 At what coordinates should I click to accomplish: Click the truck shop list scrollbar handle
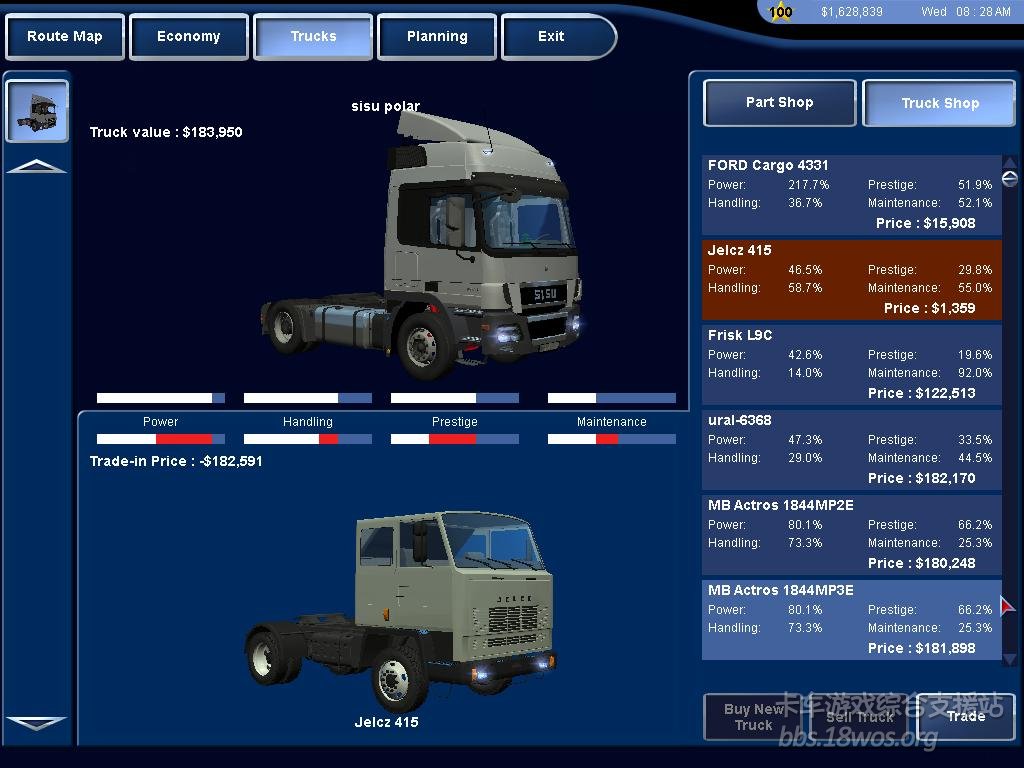(x=1010, y=178)
